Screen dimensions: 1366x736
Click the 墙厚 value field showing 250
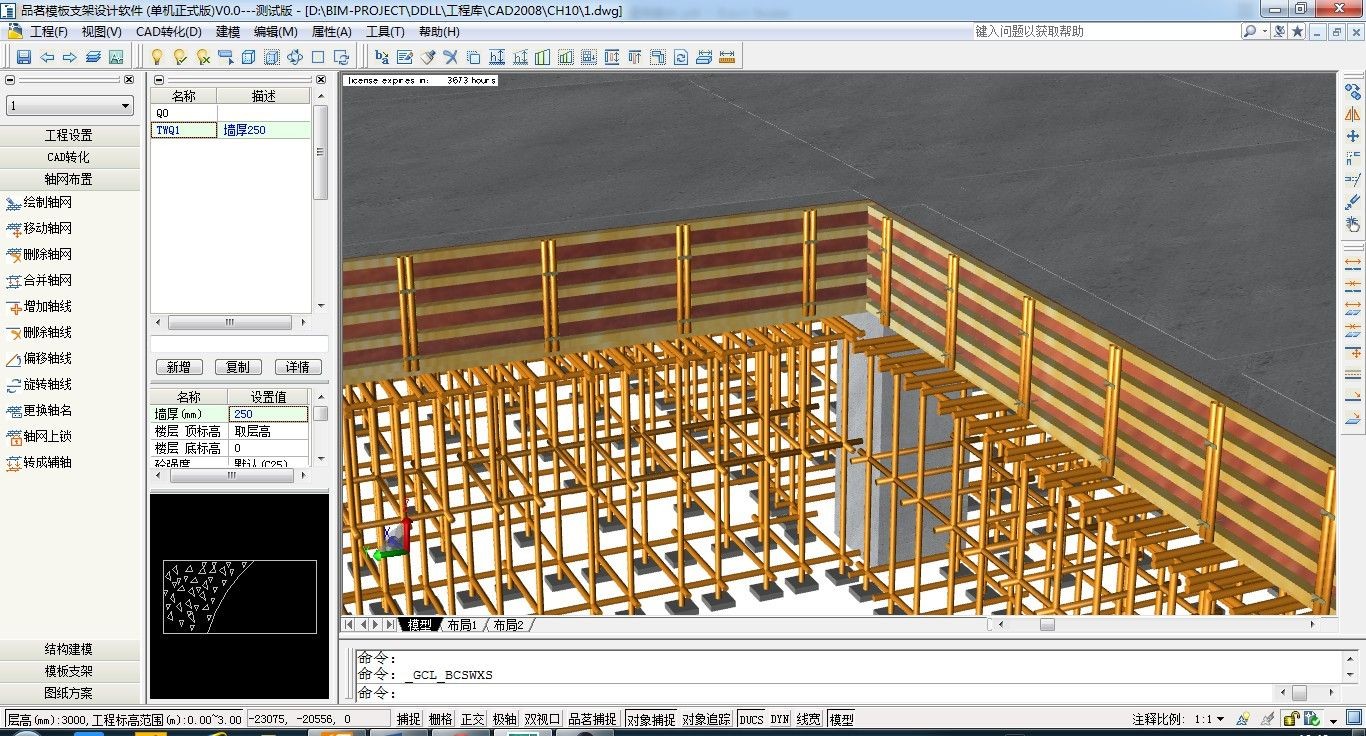point(268,414)
